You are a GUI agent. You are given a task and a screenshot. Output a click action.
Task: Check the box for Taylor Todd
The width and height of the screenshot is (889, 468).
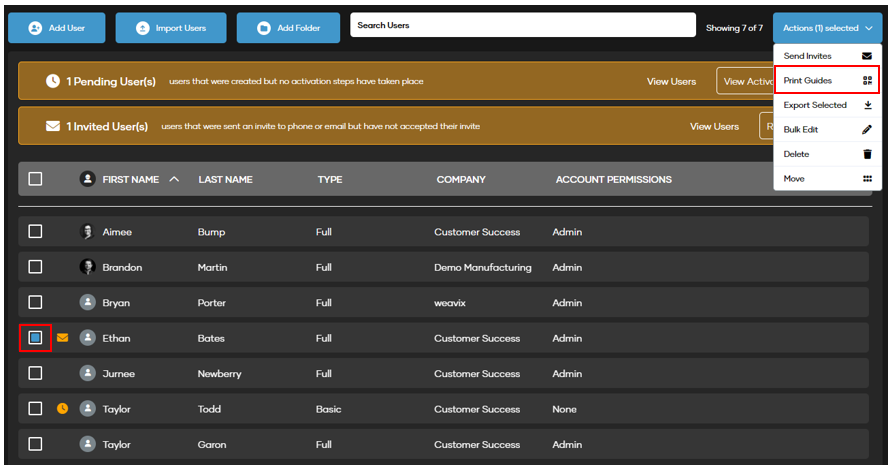click(x=35, y=408)
